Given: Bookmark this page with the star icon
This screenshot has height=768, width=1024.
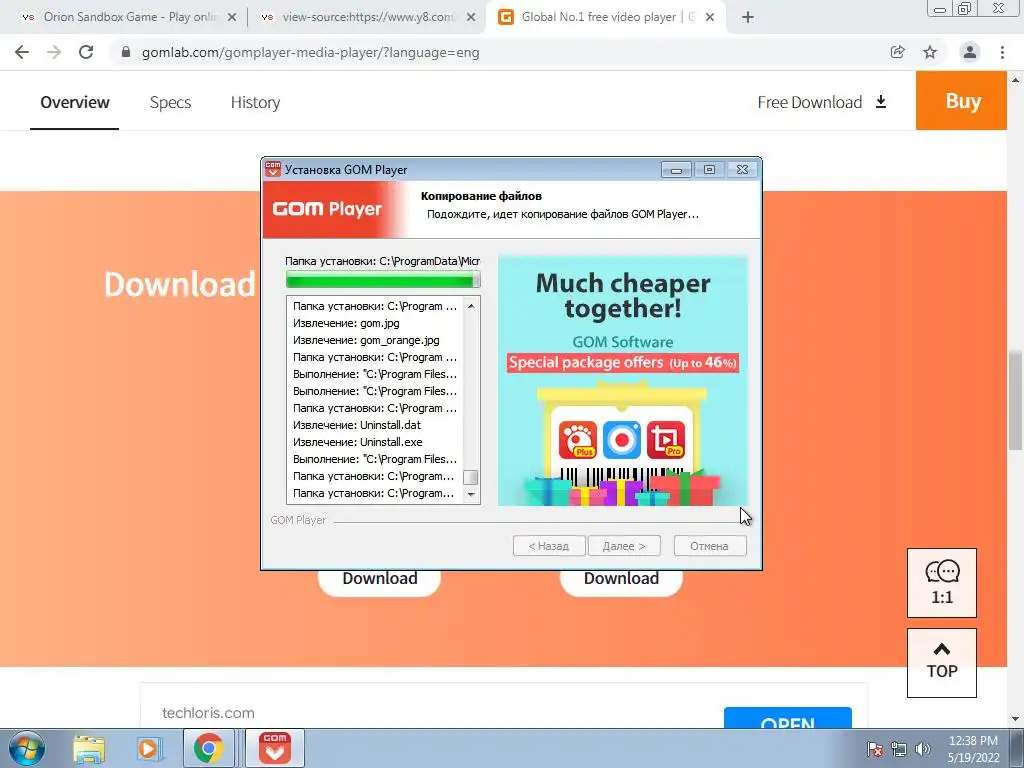Looking at the screenshot, I should 930,52.
